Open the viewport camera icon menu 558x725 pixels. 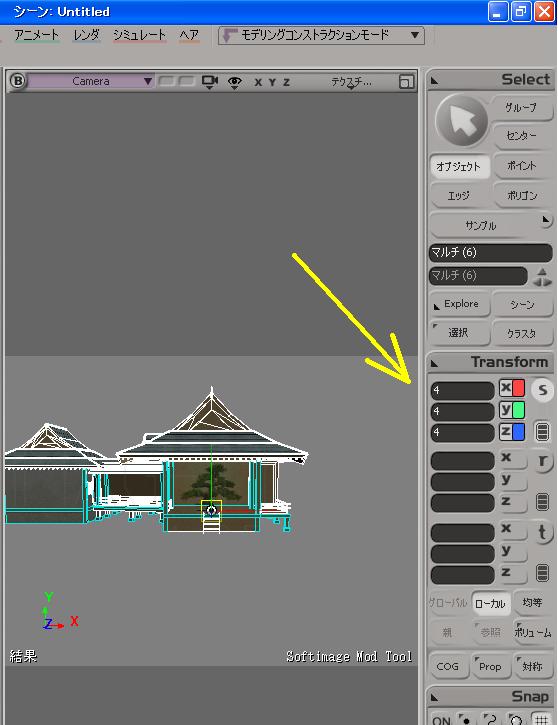click(209, 82)
